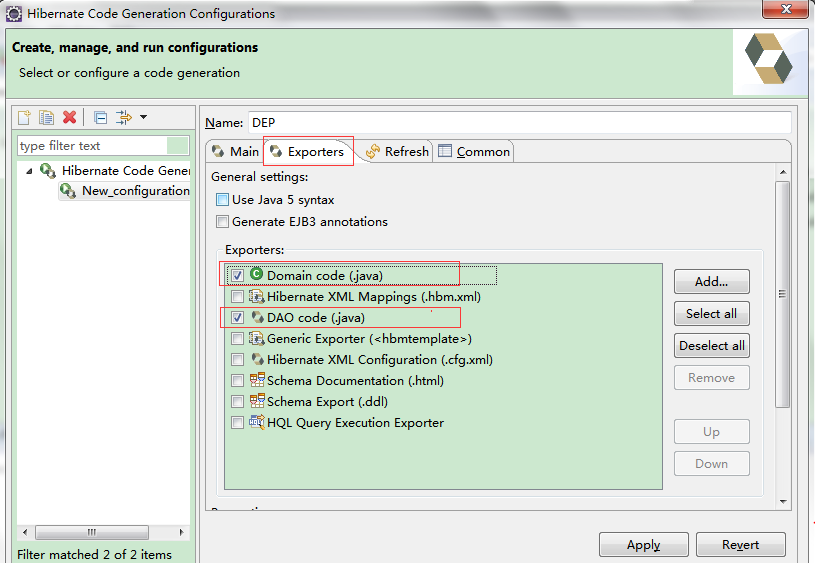The image size is (815, 563).
Task: Click the dialog title bar Hibernate icon
Action: click(x=14, y=14)
